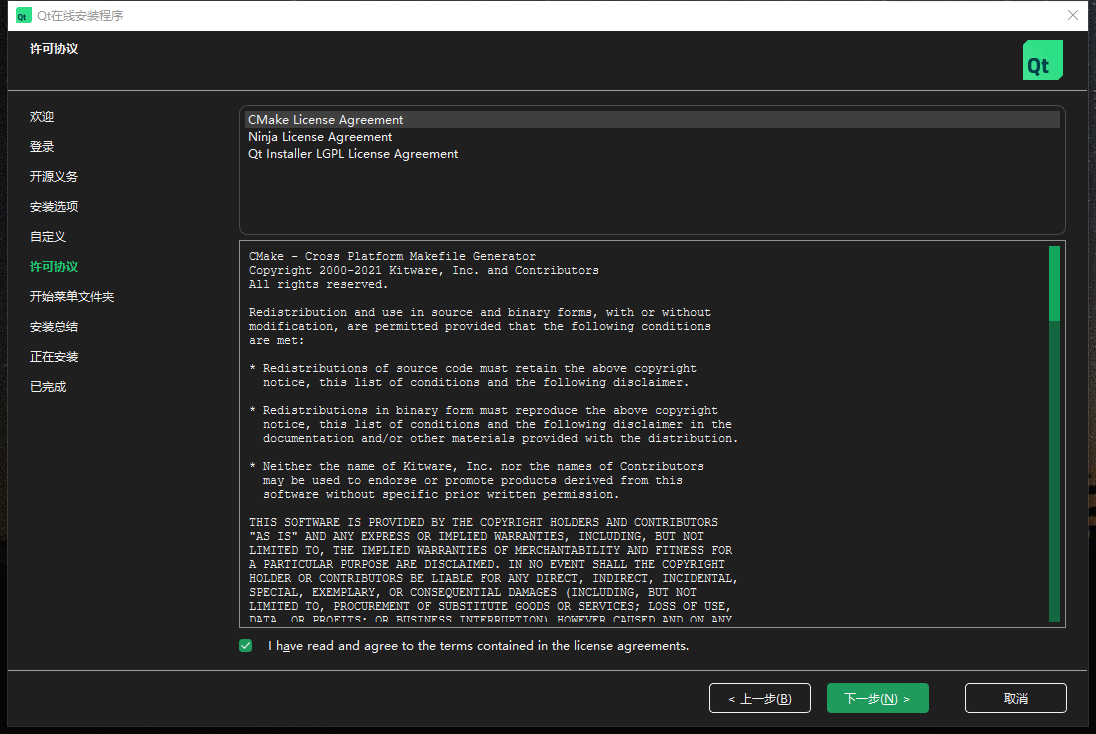Click the 自定义 step in the sidebar
Image resolution: width=1096 pixels, height=734 pixels.
point(48,237)
